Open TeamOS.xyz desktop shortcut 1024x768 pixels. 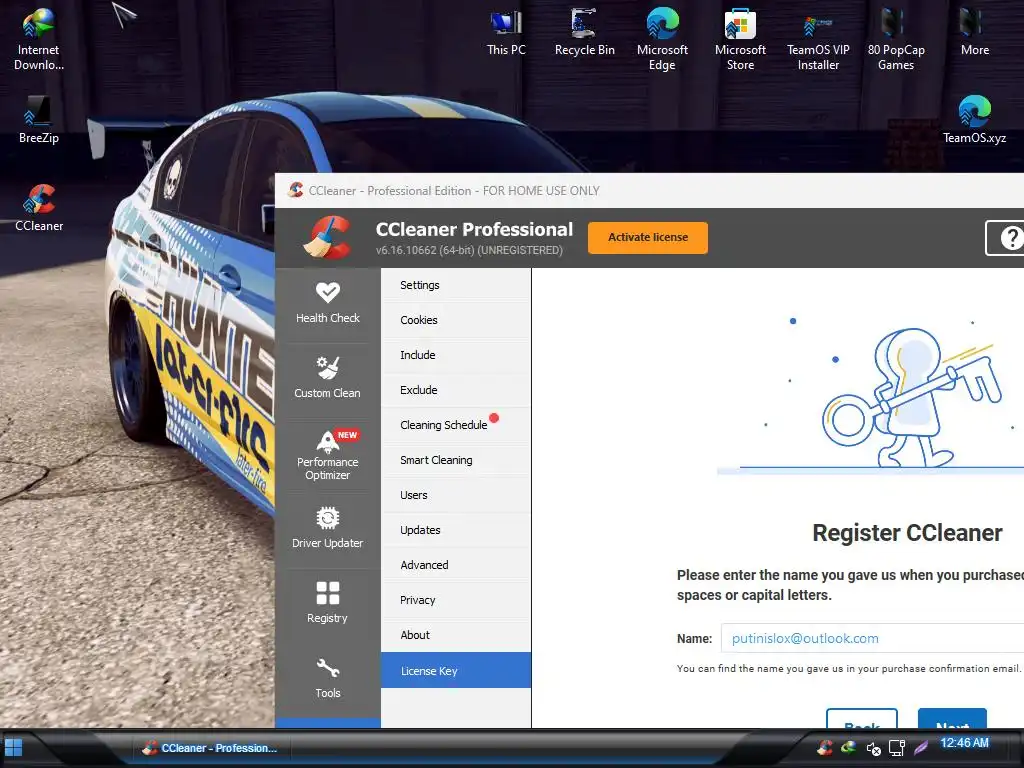(974, 120)
